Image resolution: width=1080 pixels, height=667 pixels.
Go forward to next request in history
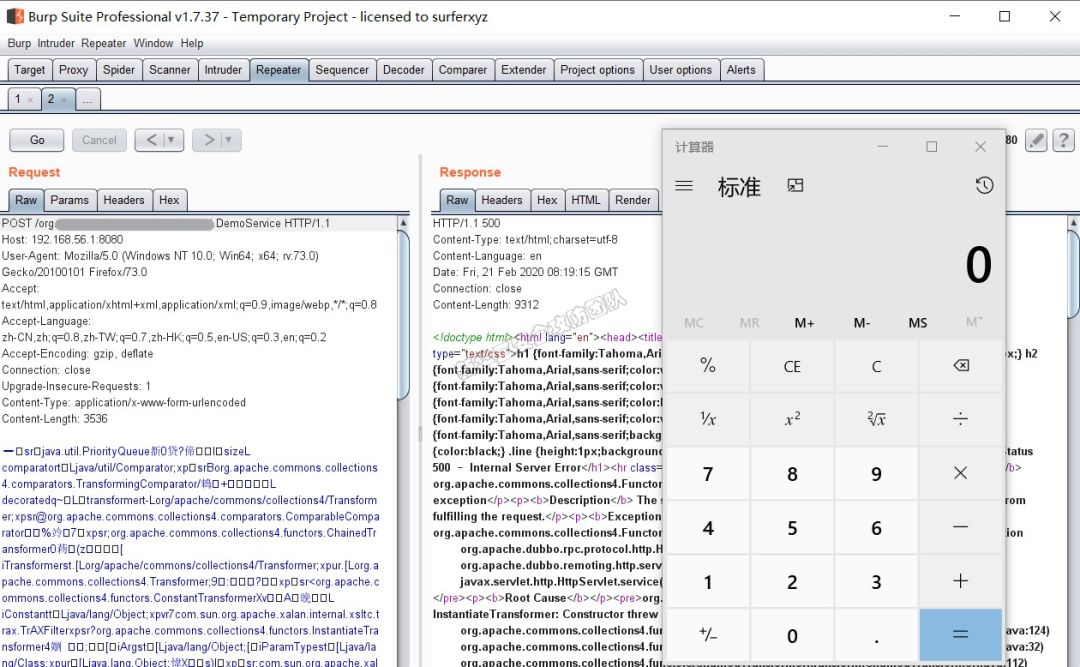click(x=209, y=140)
